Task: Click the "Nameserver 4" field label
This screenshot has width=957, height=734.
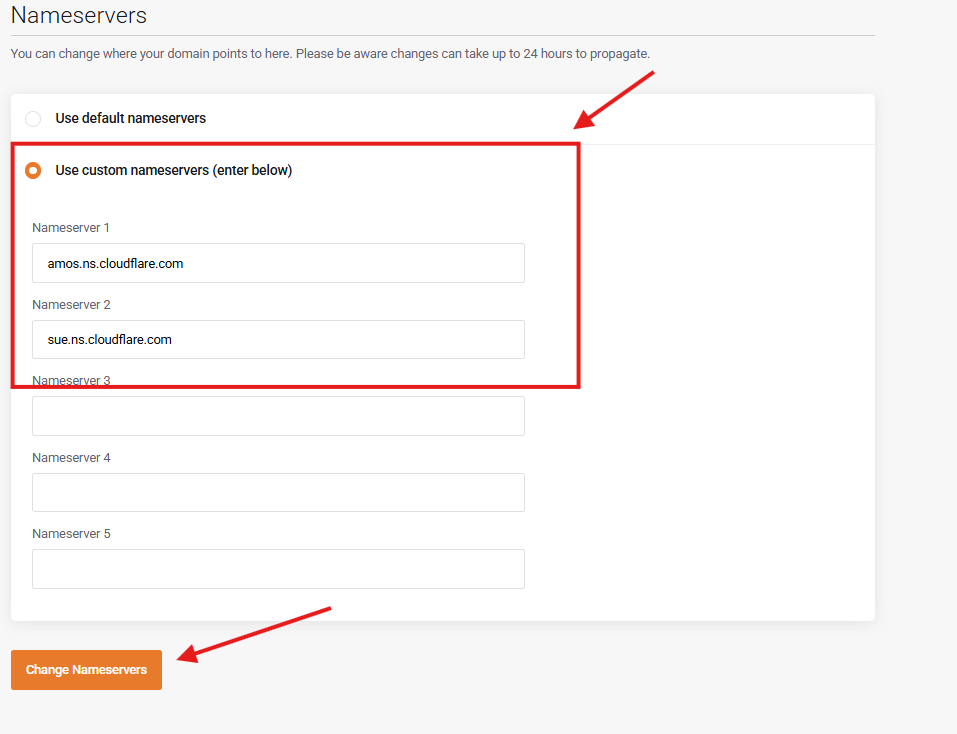Action: (71, 457)
